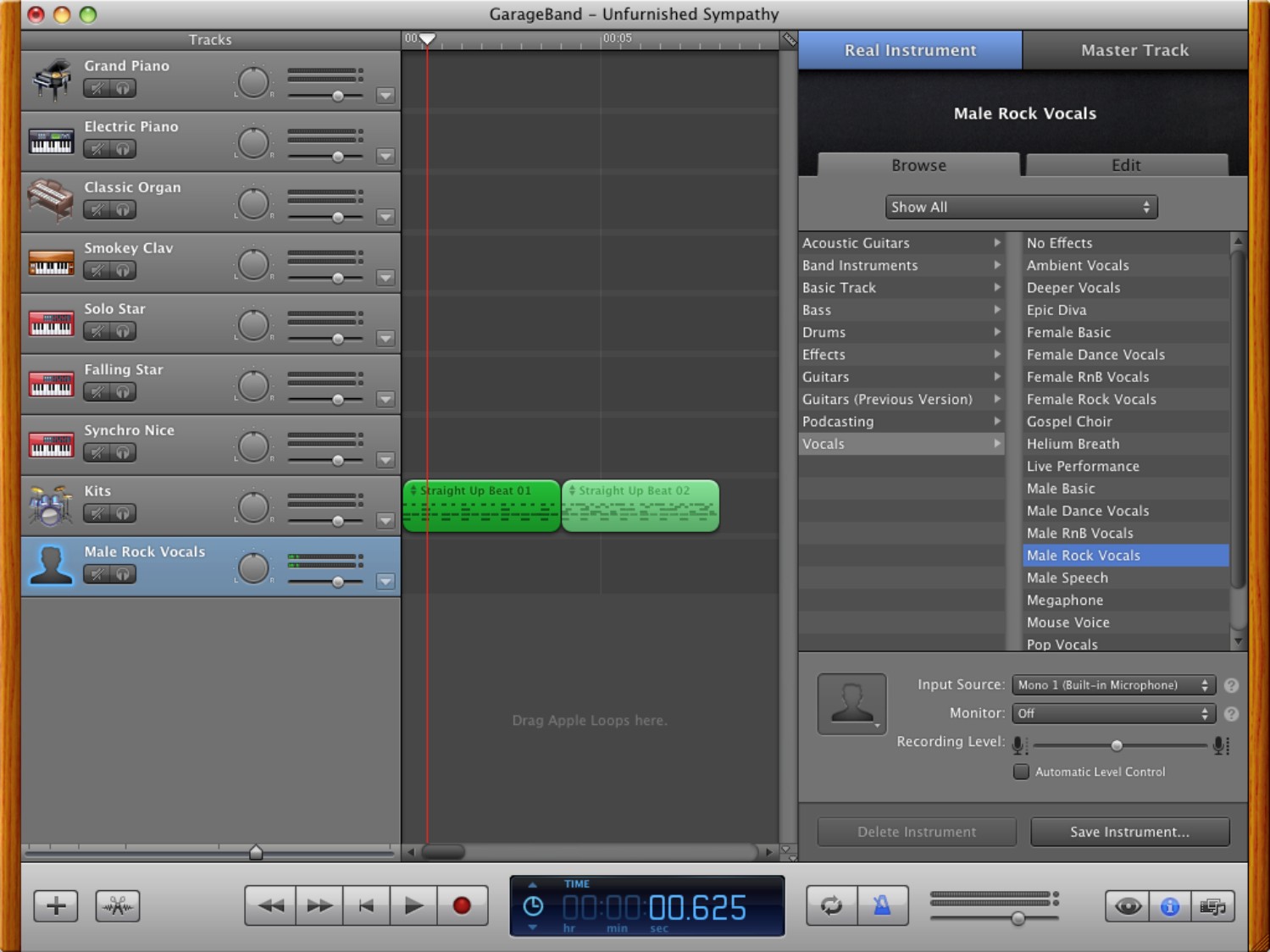Add a new track with plus button

56,905
